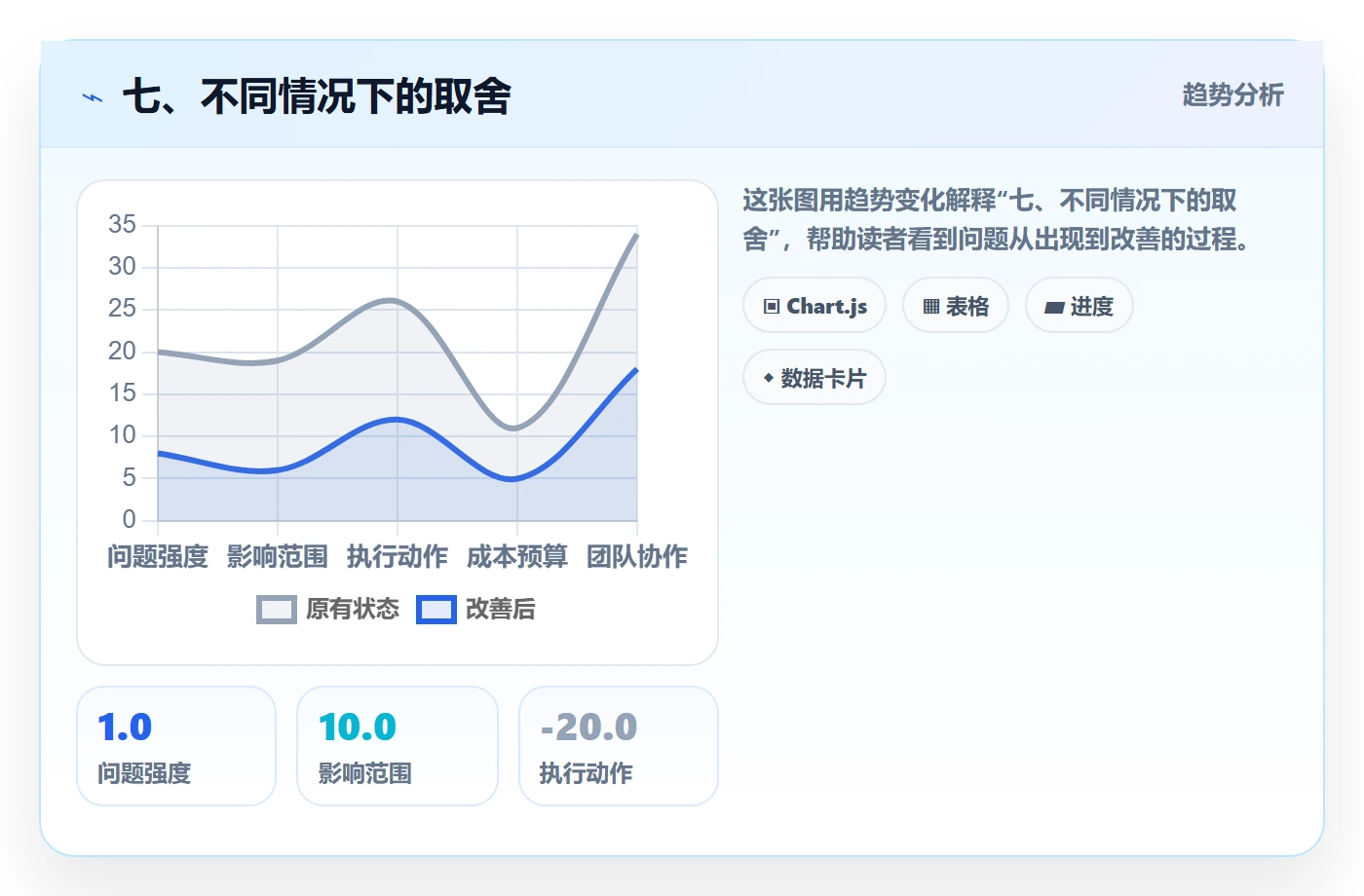Toggle the 原有状态 legend swatch

277,610
